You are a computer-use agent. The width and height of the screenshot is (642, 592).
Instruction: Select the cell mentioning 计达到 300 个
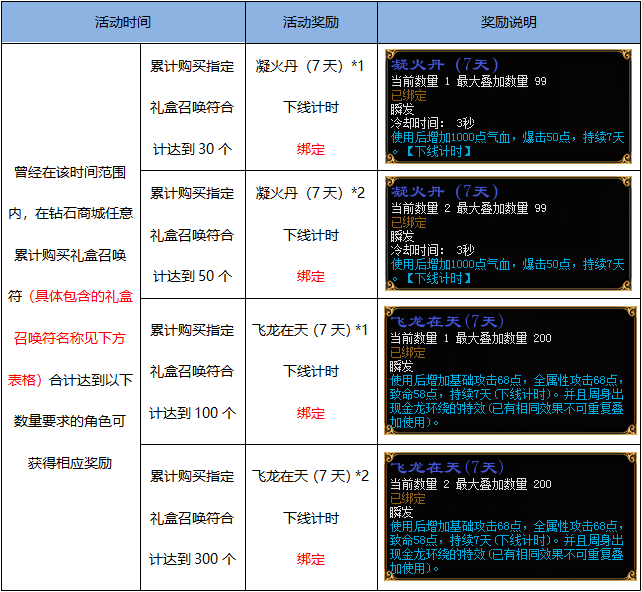[193, 517]
